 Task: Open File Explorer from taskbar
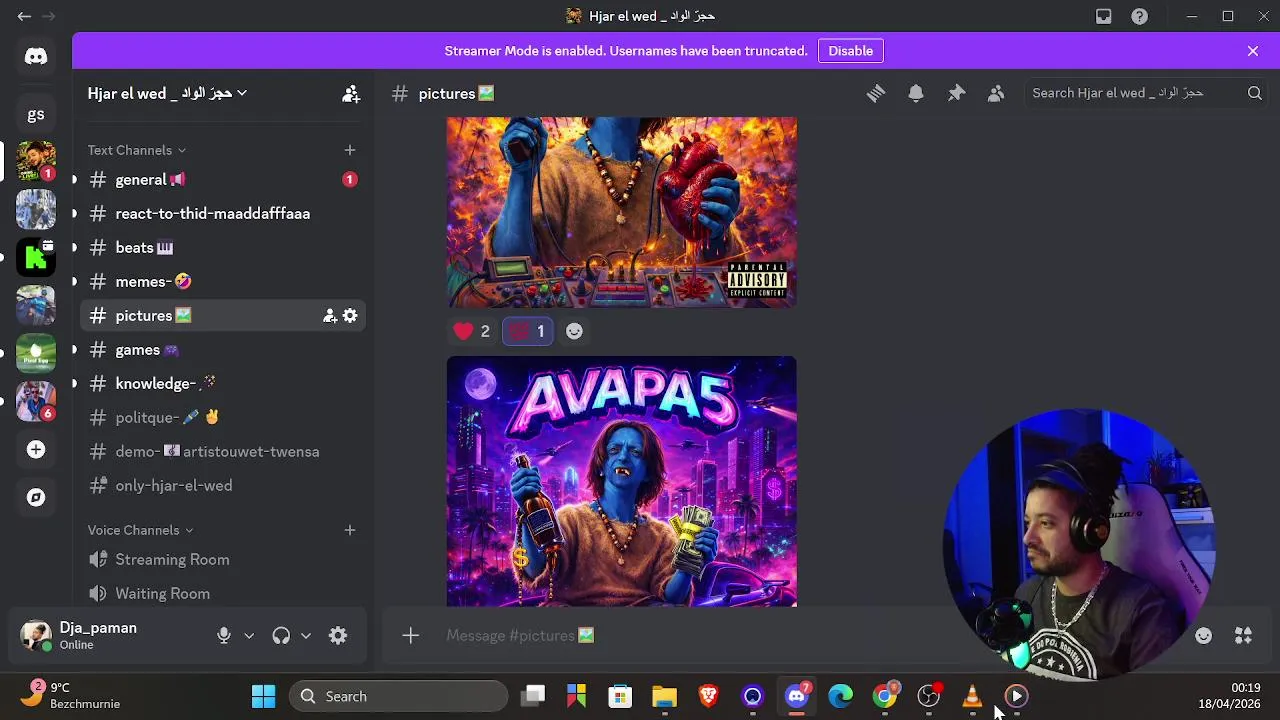click(664, 696)
